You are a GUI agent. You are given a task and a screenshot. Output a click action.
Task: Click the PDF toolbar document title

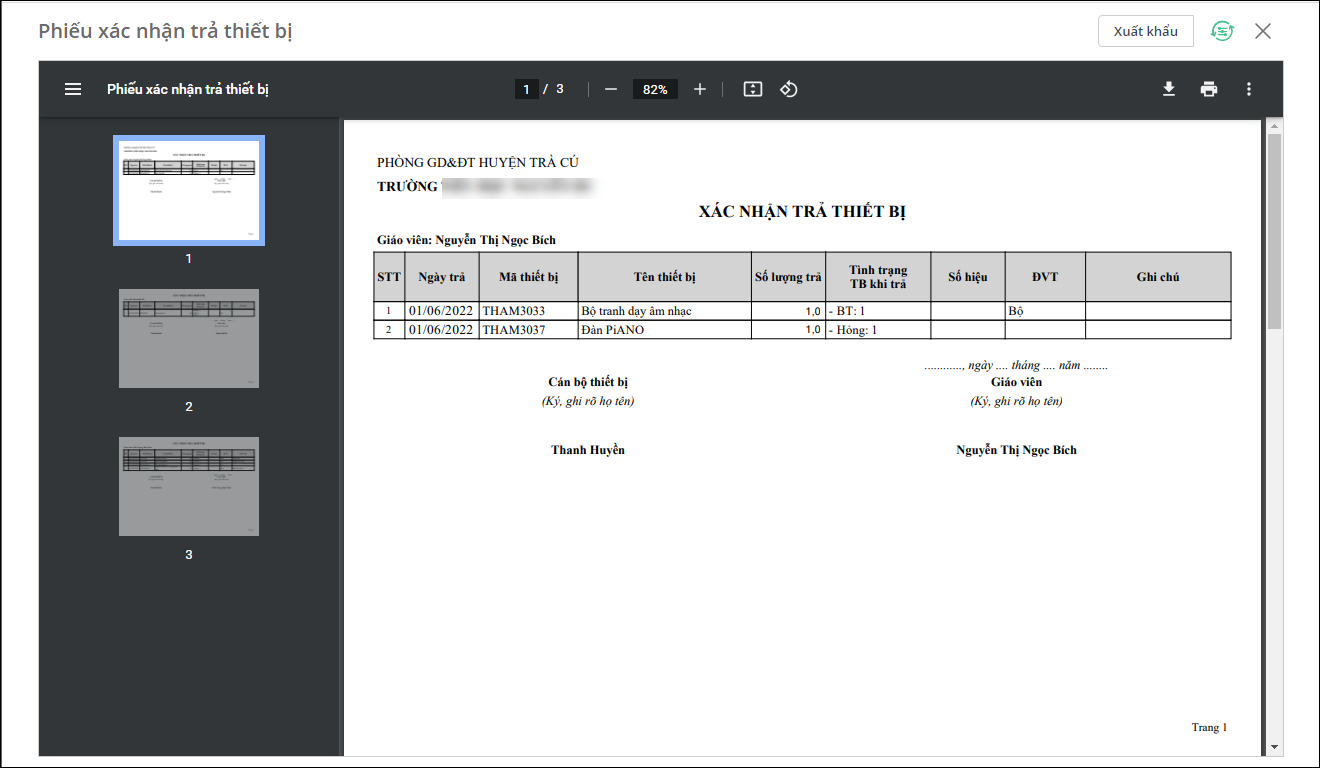click(188, 89)
